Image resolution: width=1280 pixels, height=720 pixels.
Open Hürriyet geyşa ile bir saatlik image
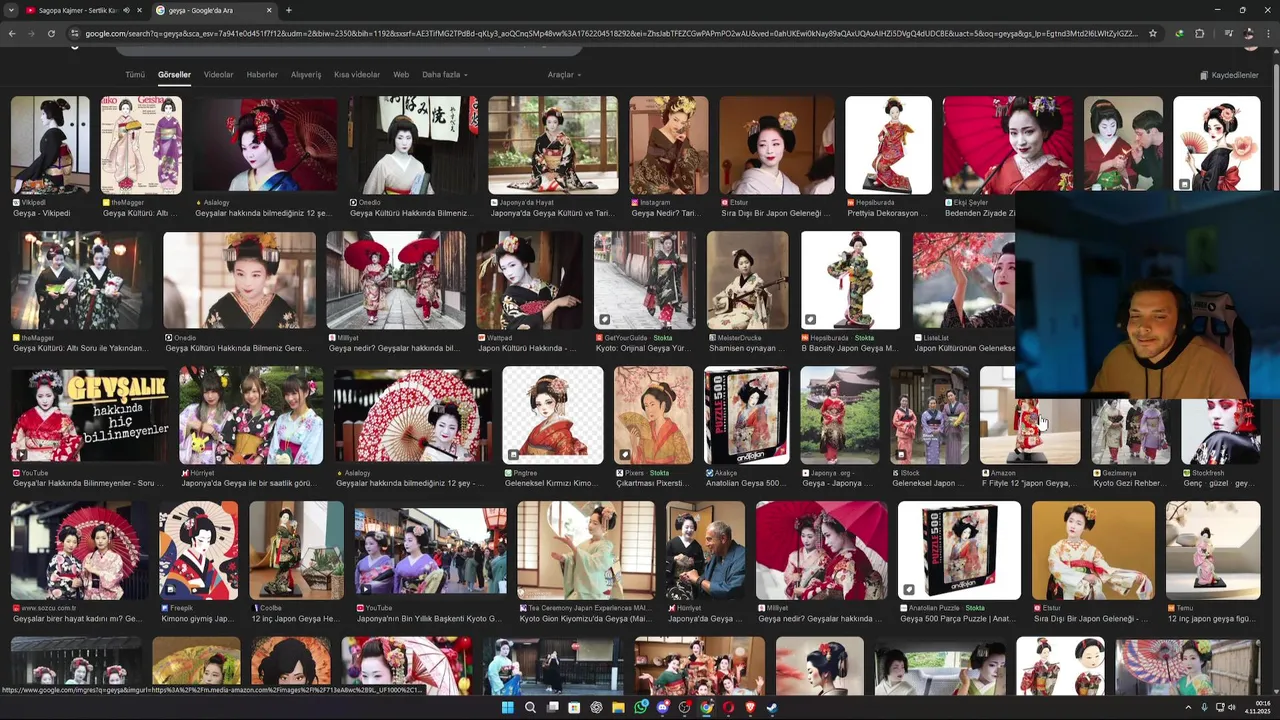point(251,416)
